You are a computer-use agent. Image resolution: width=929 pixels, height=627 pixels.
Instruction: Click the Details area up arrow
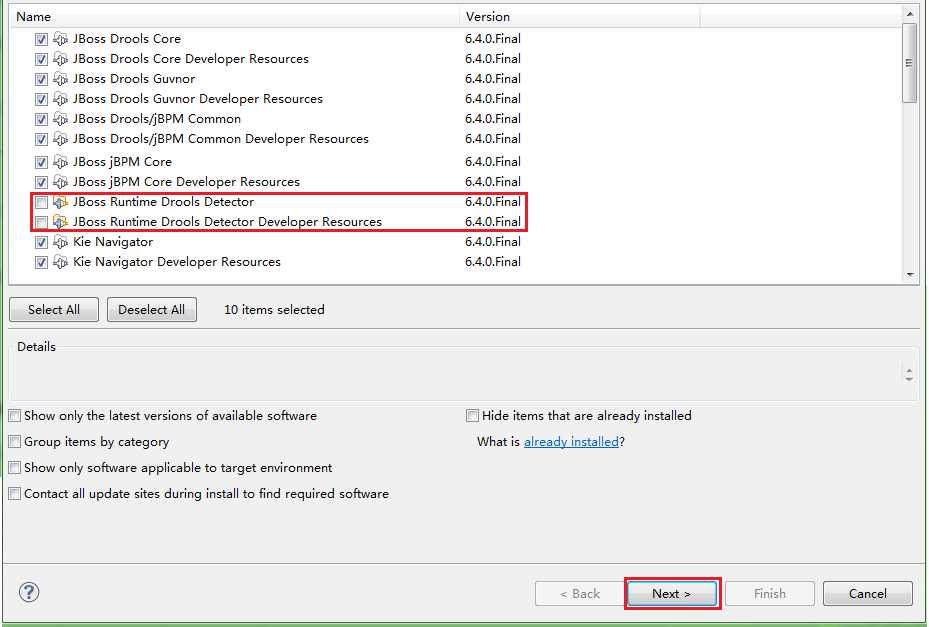pyautogui.click(x=909, y=371)
